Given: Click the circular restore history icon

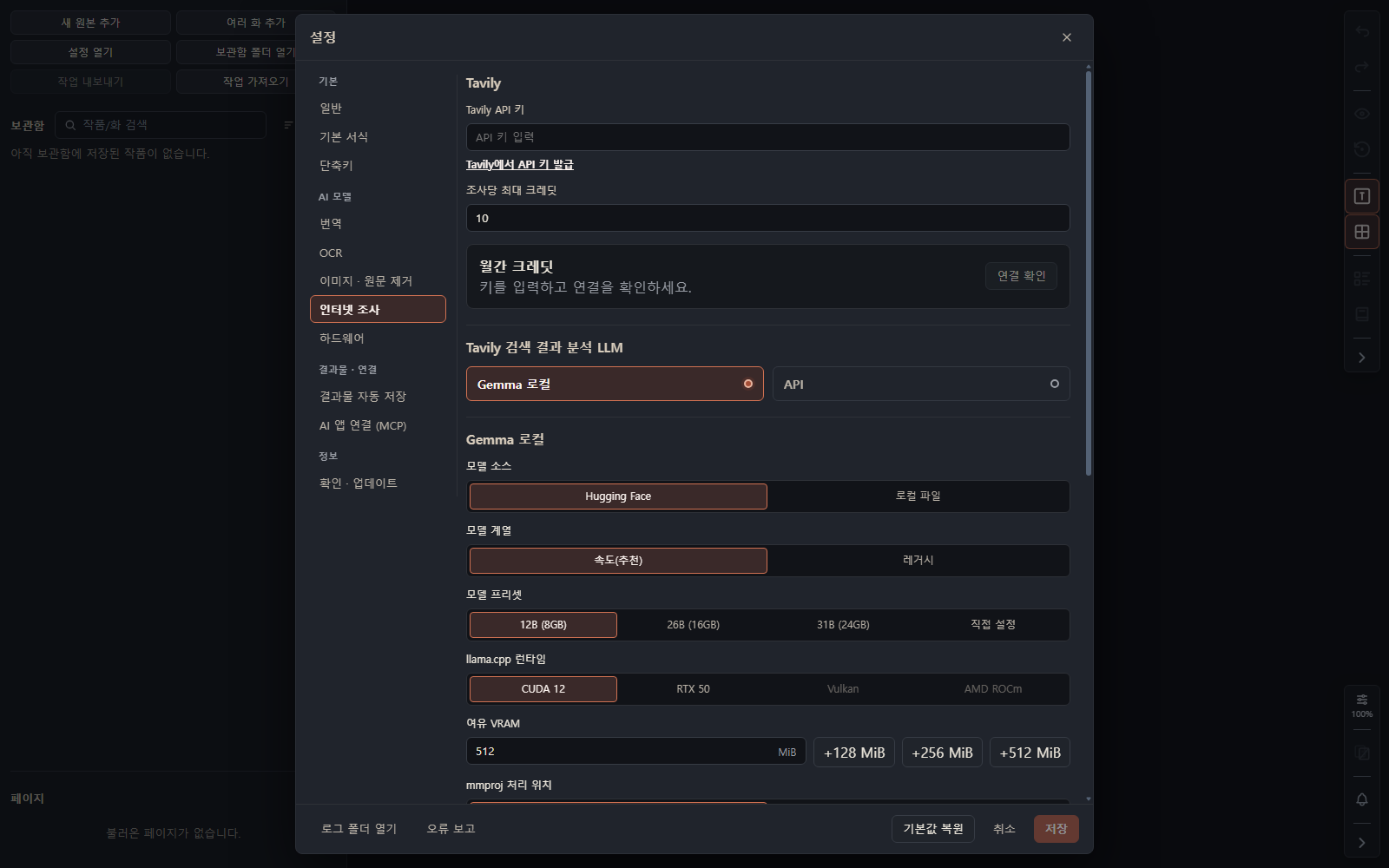Looking at the screenshot, I should (x=1362, y=149).
